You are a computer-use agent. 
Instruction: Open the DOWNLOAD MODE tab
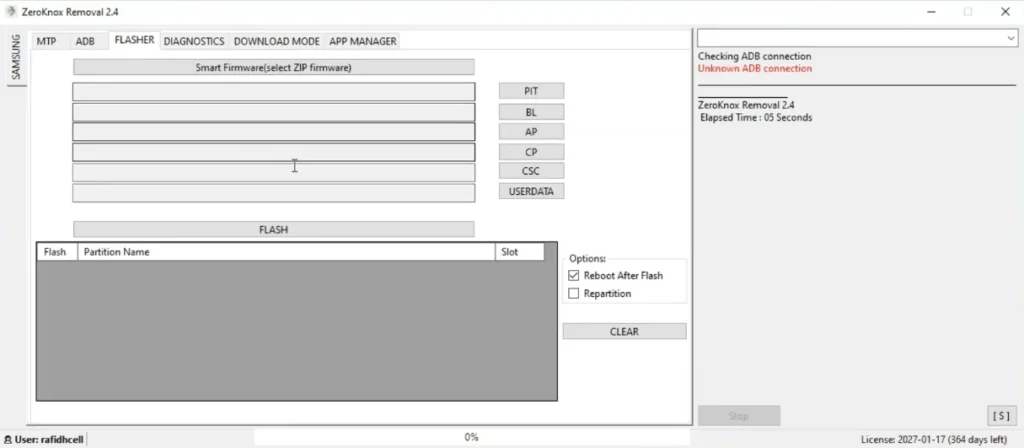coord(277,41)
